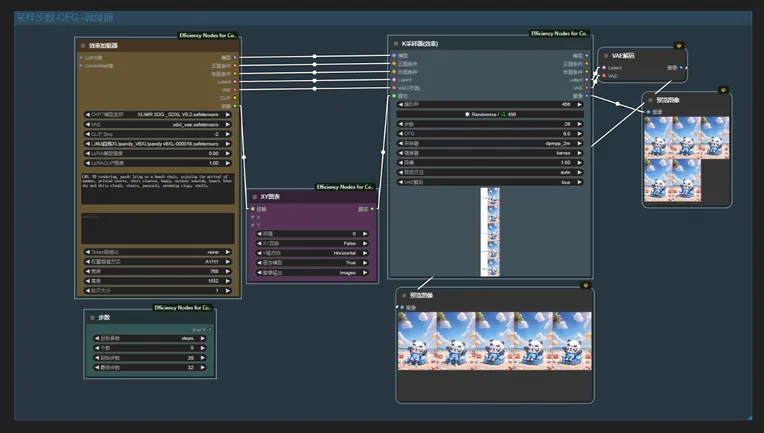Collapse the VAE解码 node via title dot
The image size is (764, 433).
pyautogui.click(x=606, y=56)
